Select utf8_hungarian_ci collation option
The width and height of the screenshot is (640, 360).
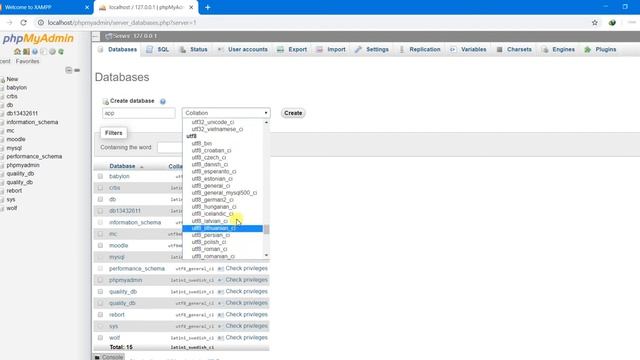214,207
